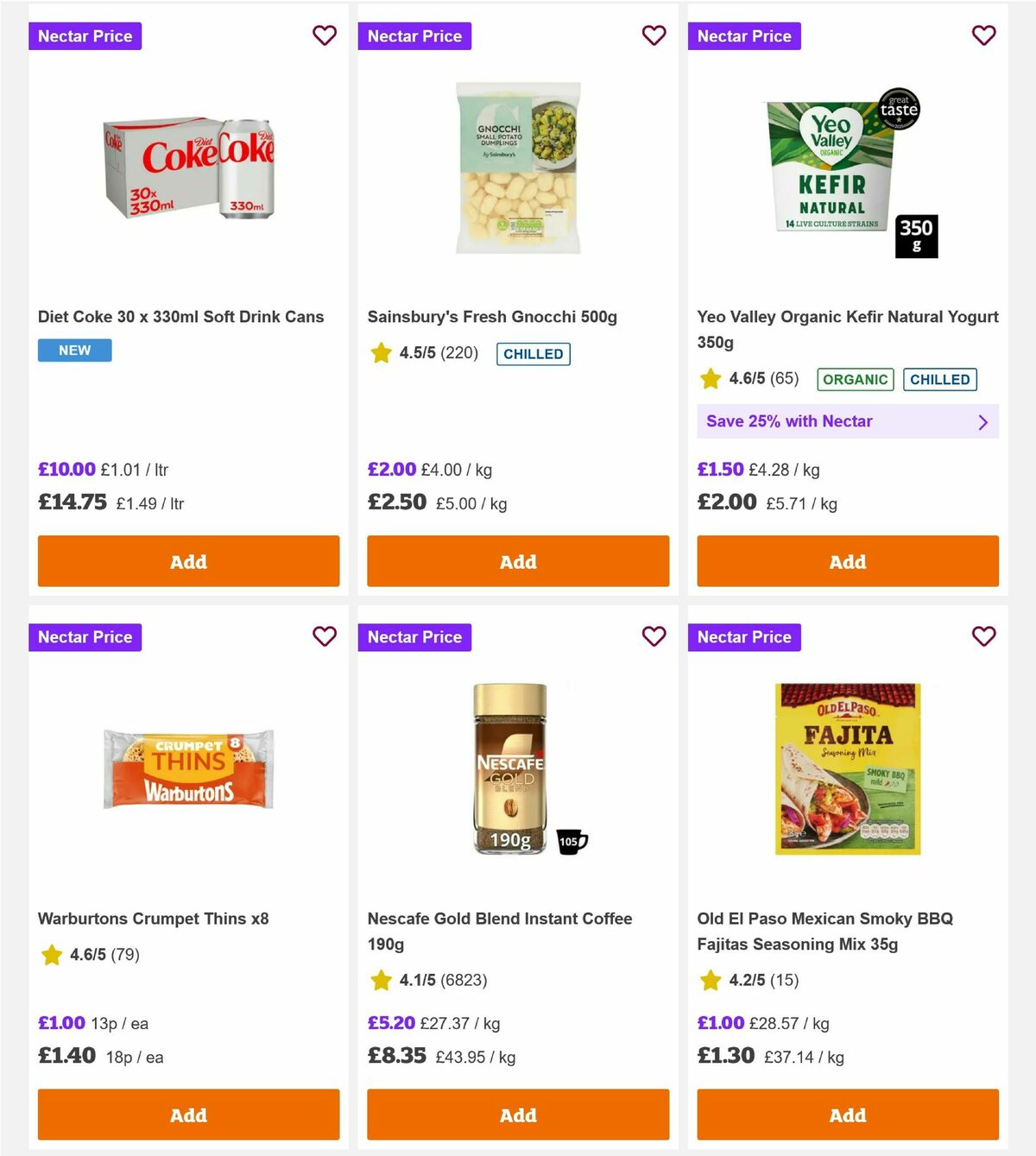Favourite the Warburtons Crumpet Thins
Image resolution: width=1036 pixels, height=1156 pixels.
click(325, 636)
